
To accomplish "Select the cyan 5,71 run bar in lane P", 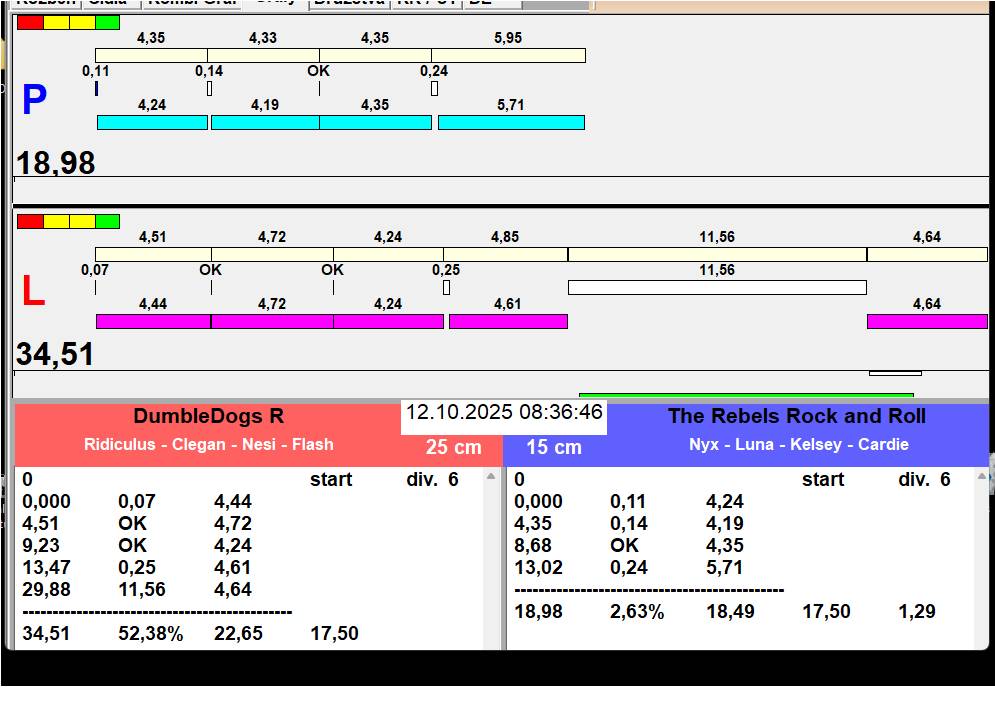I will tap(511, 122).
